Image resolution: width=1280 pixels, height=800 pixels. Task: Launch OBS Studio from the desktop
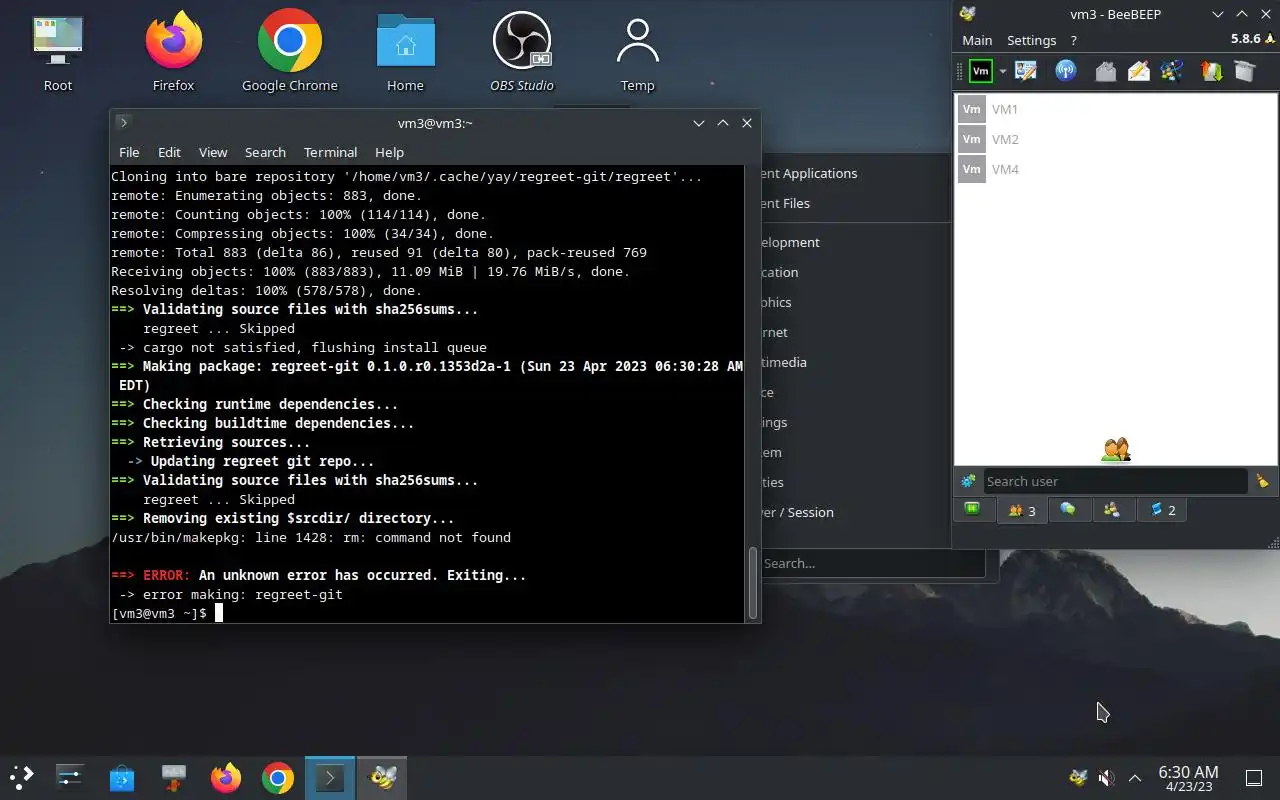[522, 52]
